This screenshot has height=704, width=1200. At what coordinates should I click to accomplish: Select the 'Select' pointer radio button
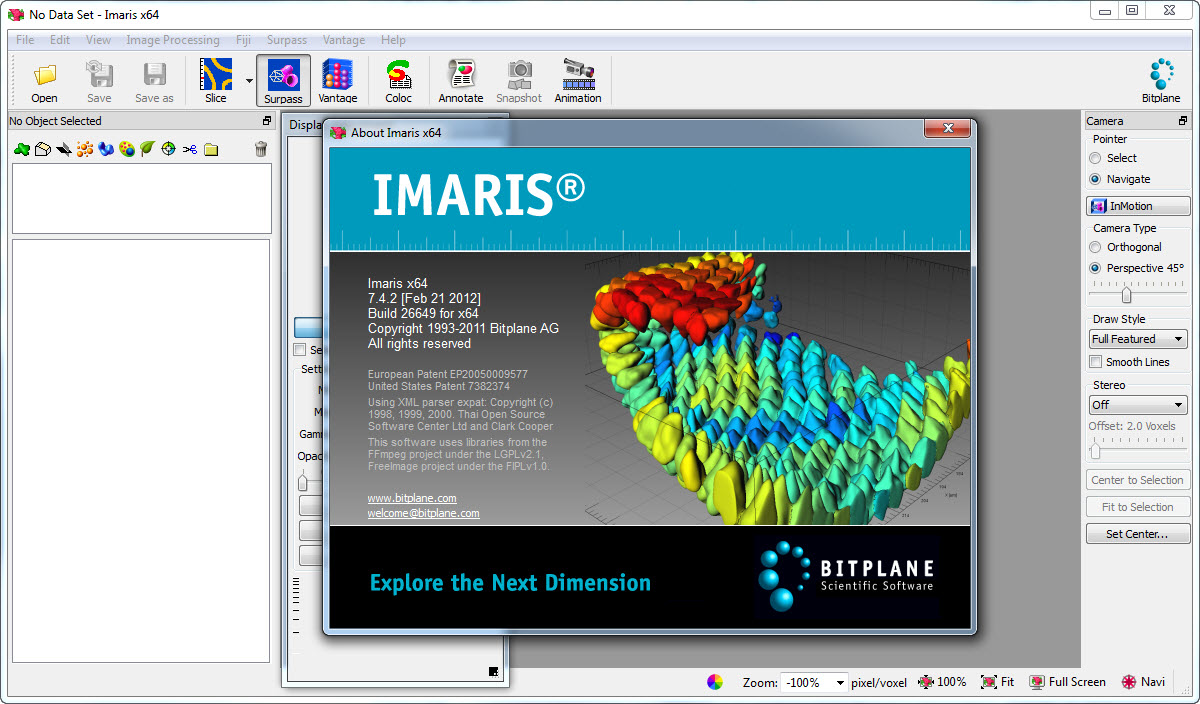(1095, 158)
